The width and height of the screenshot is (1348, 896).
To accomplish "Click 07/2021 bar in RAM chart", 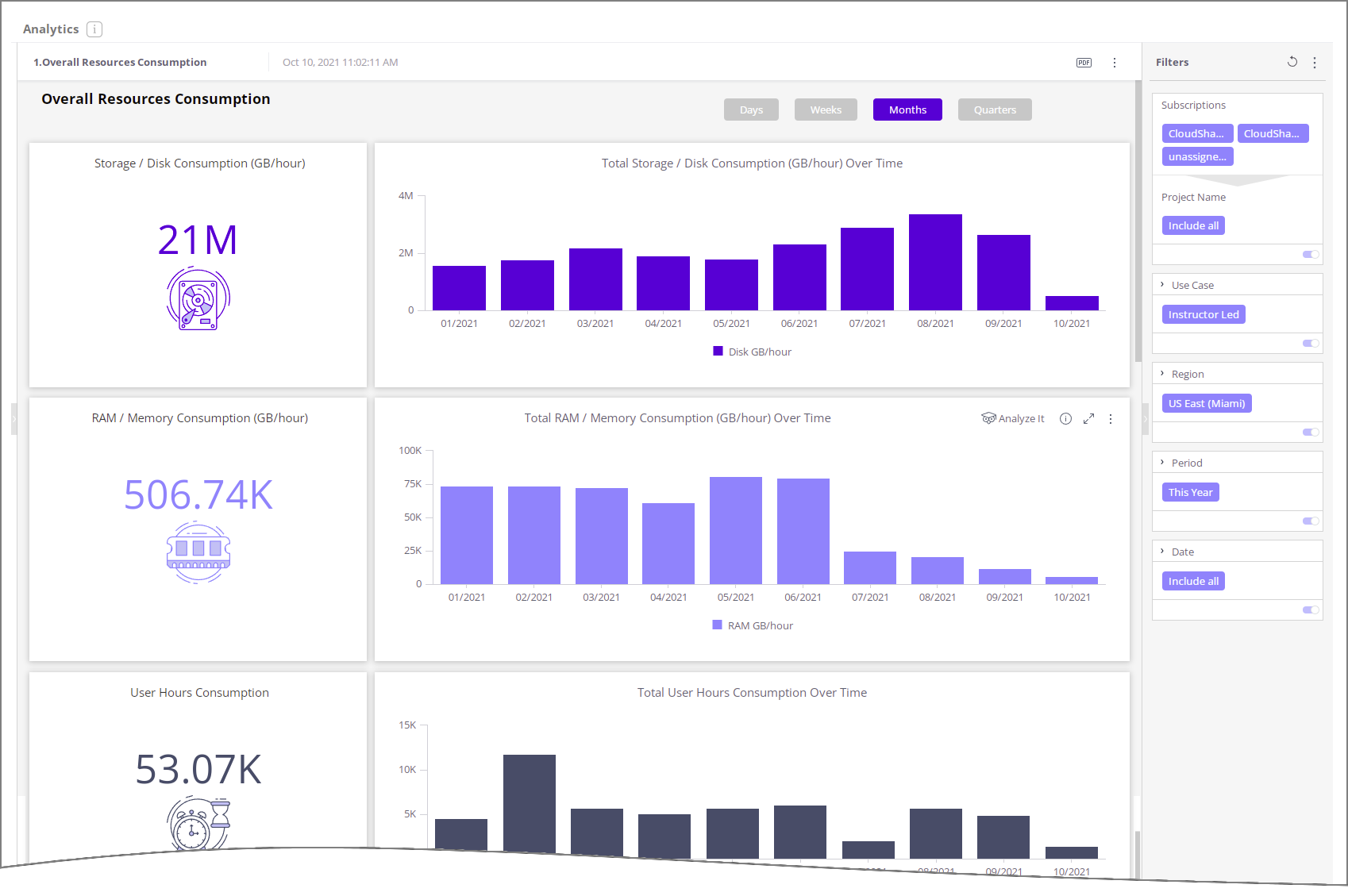I will click(x=870, y=567).
